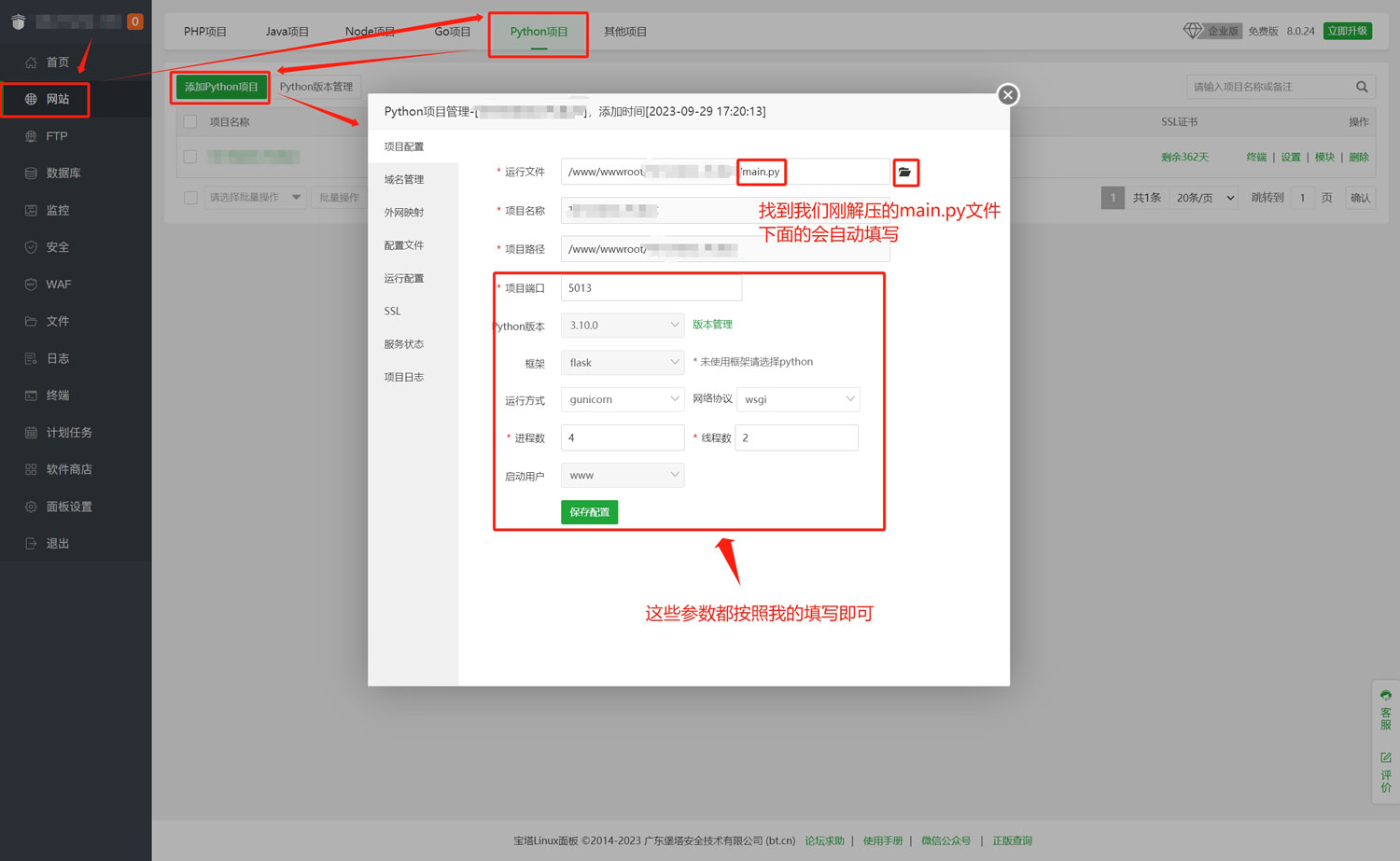Screen dimensions: 1400x861
Task: Click the 客服 customer service icon
Action: [x=1385, y=696]
